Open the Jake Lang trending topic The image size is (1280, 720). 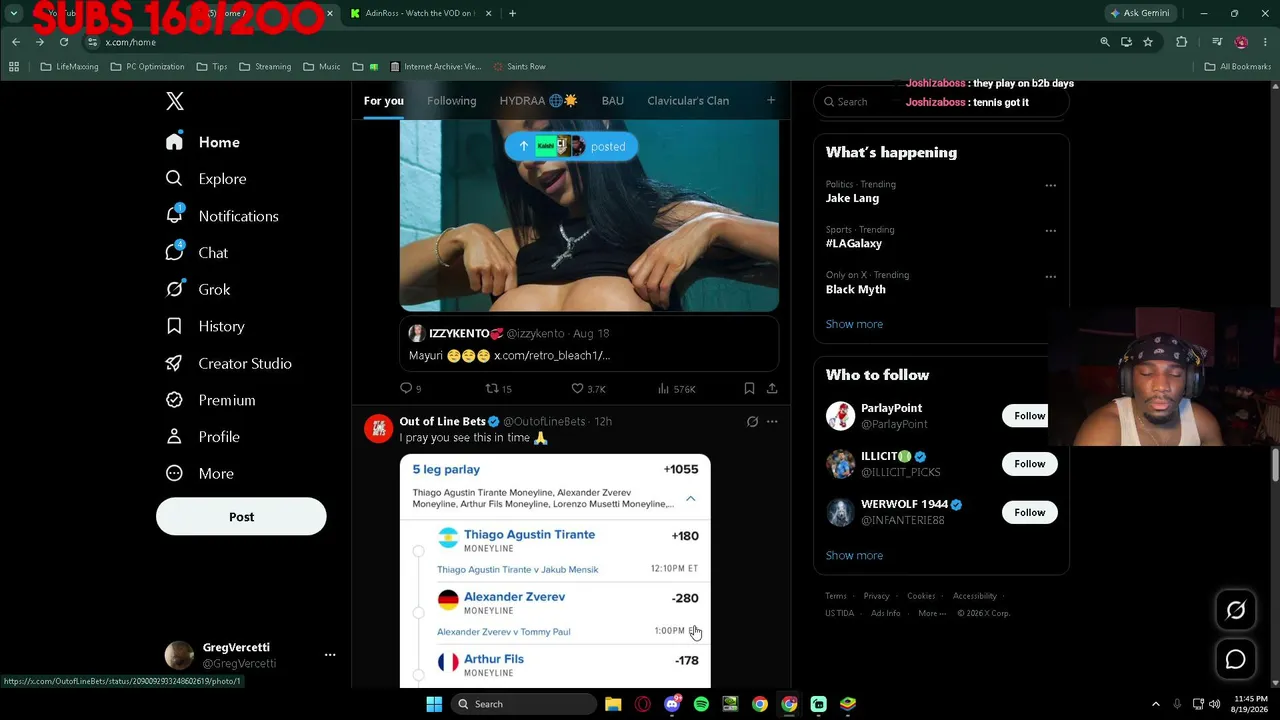click(852, 198)
